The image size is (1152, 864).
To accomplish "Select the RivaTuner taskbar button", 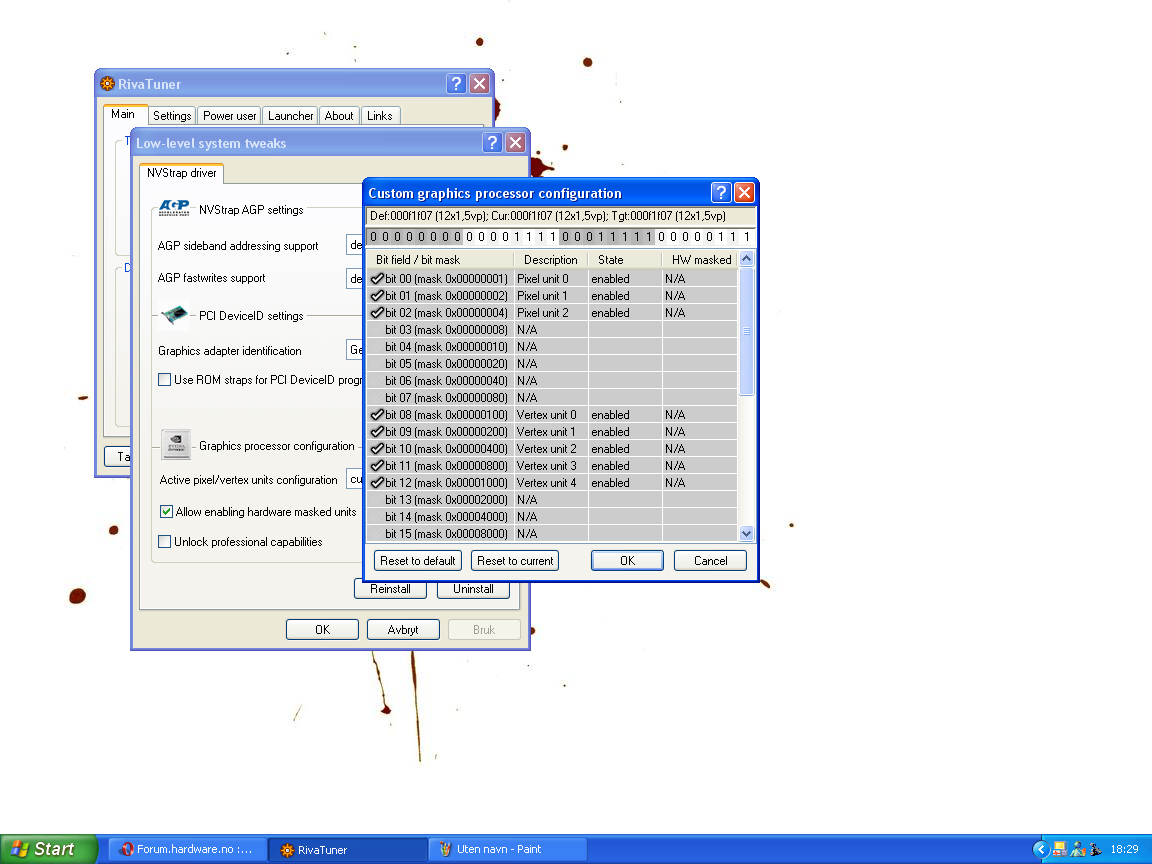I will click(x=347, y=849).
